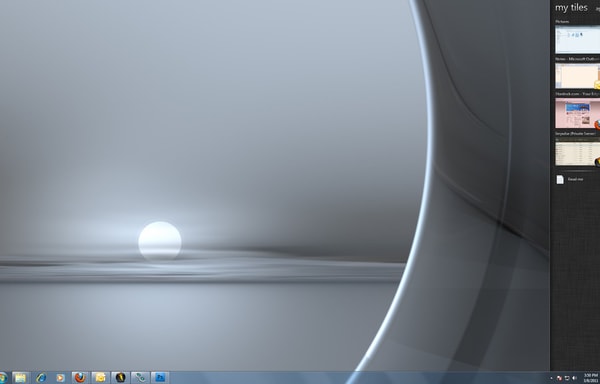Open the taskbar clock and date
This screenshot has height=384, width=600.
pos(592,378)
